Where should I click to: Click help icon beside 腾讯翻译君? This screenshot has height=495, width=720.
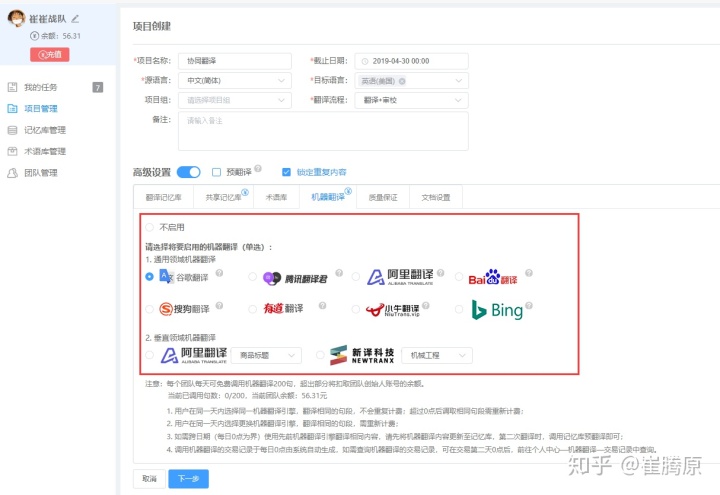(x=339, y=273)
